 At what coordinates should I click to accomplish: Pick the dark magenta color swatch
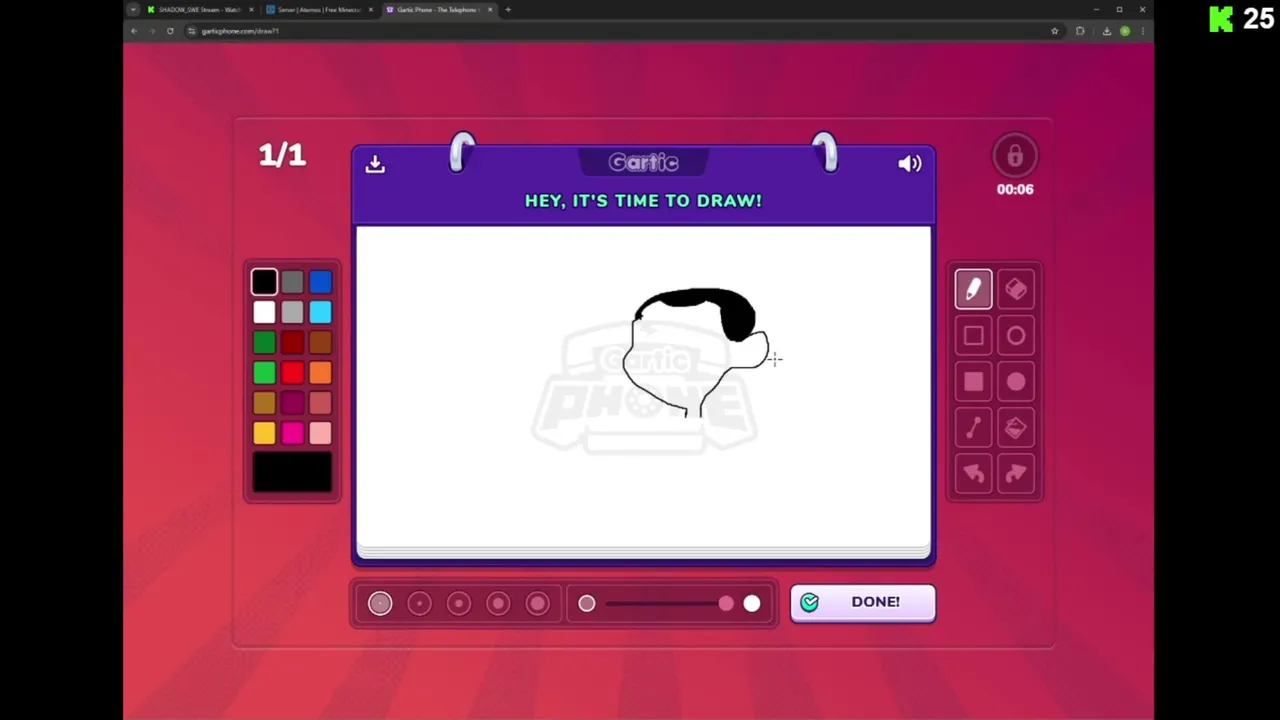click(x=292, y=403)
